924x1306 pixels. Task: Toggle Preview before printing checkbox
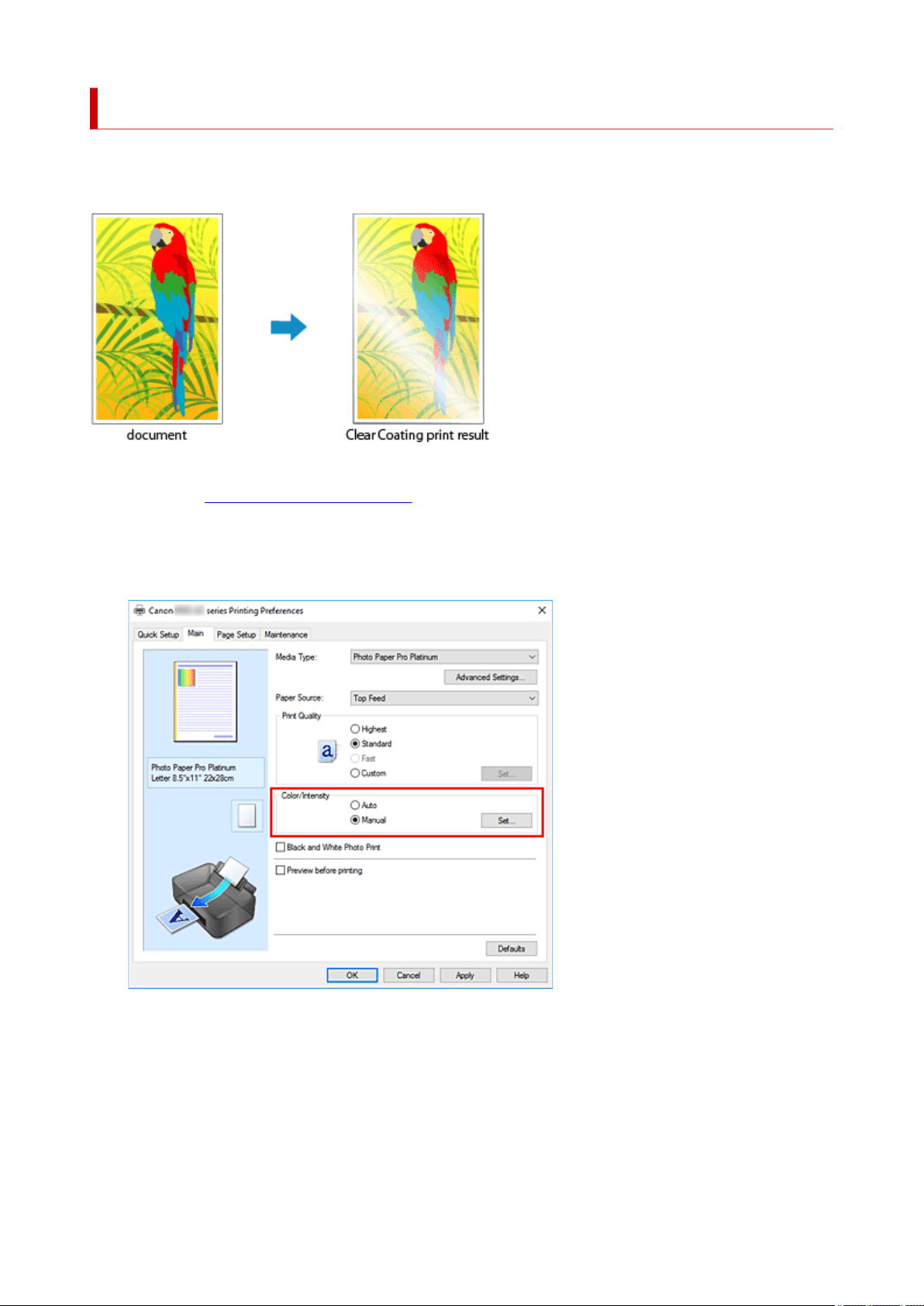(x=319, y=871)
